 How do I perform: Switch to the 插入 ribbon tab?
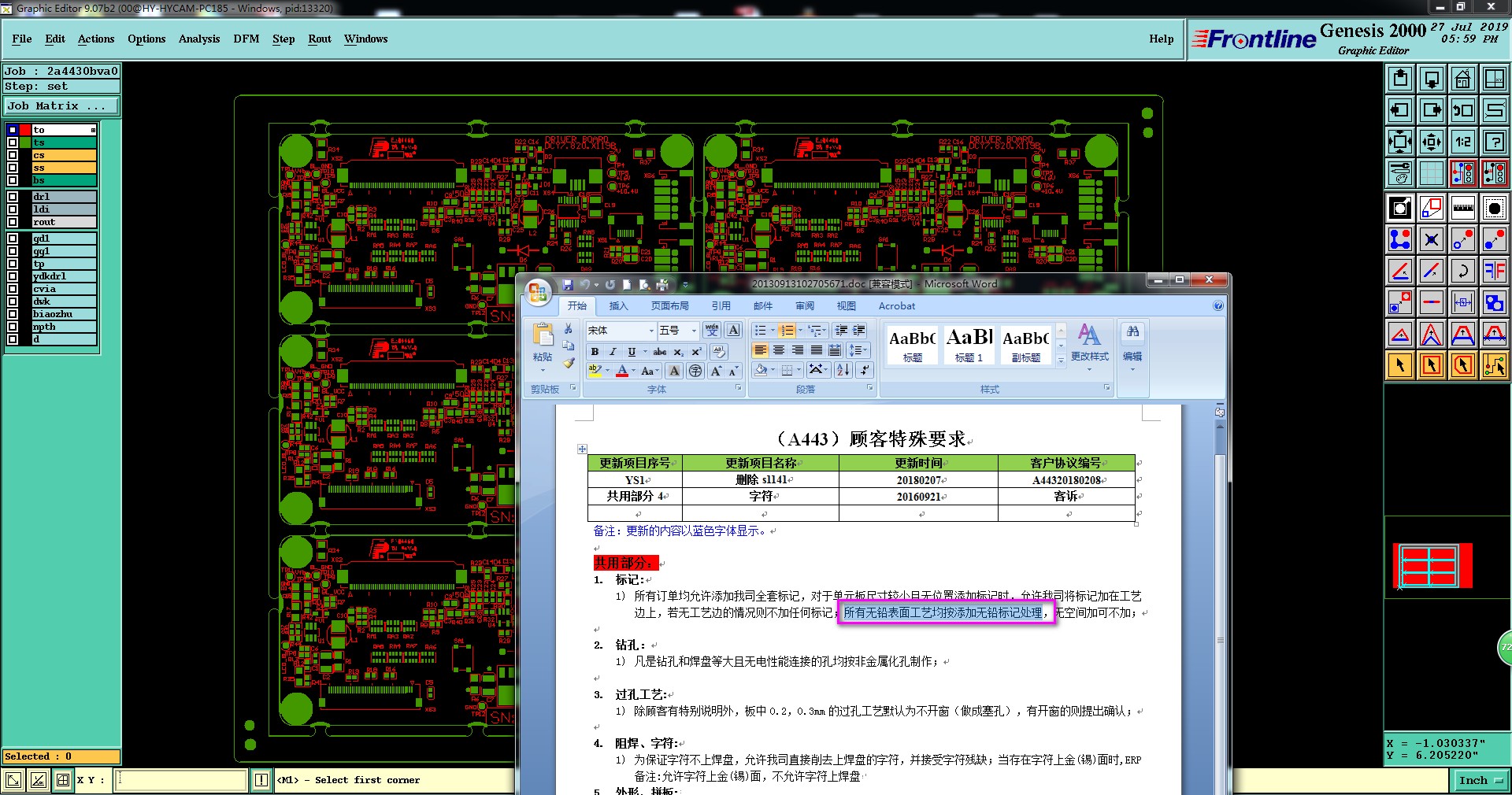click(x=618, y=306)
